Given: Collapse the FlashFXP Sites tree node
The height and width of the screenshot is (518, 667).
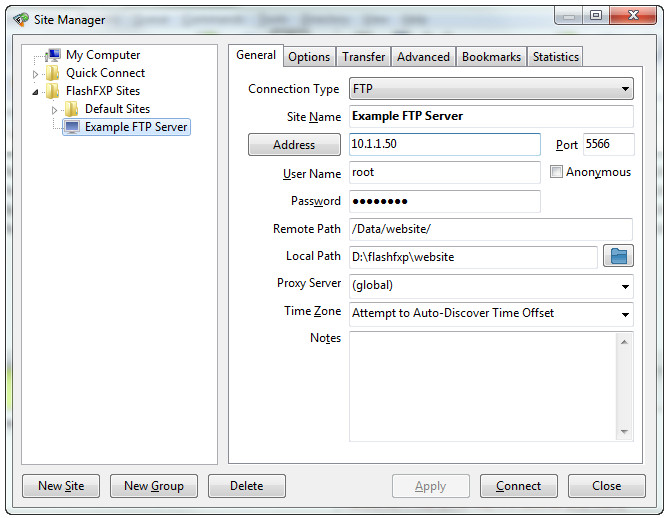Looking at the screenshot, I should click(35, 92).
